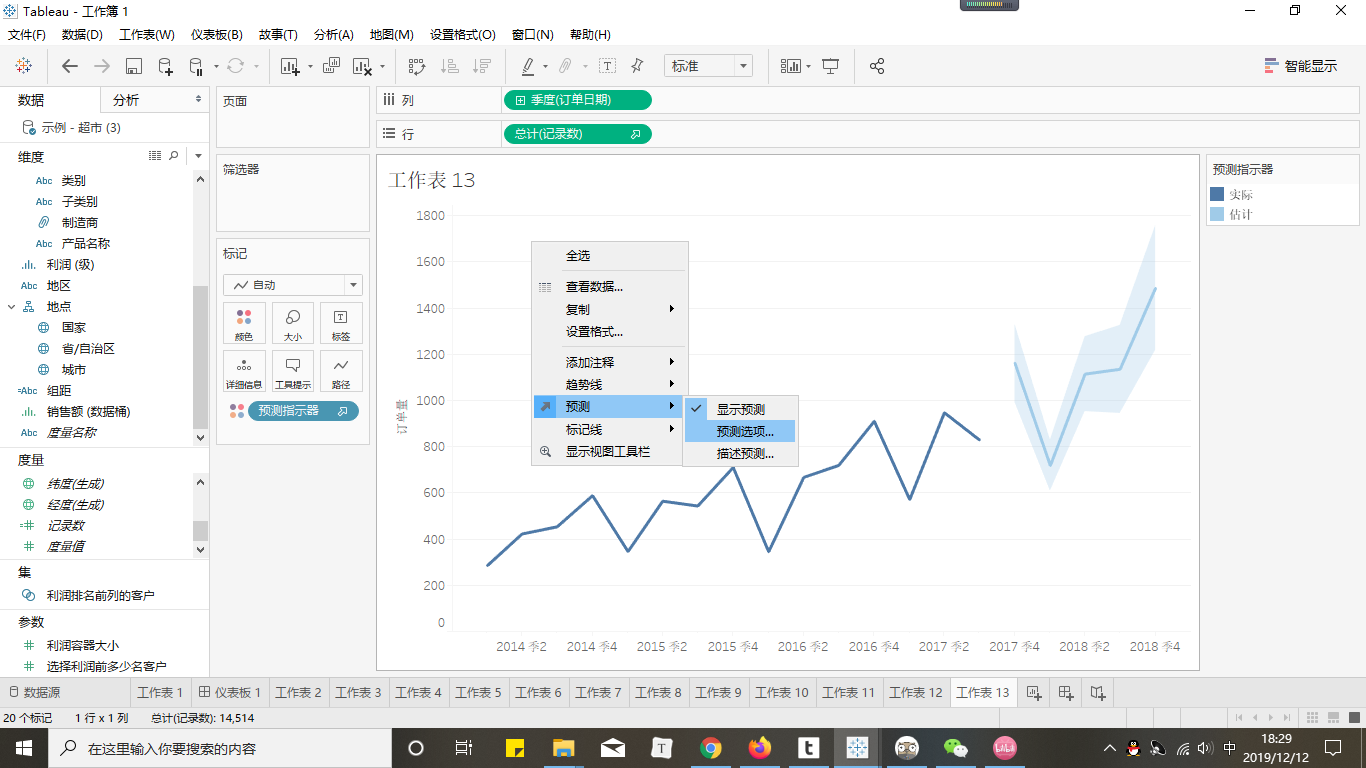The width and height of the screenshot is (1366, 768).
Task: Choose View Data in context menu
Action: pyautogui.click(x=610, y=286)
